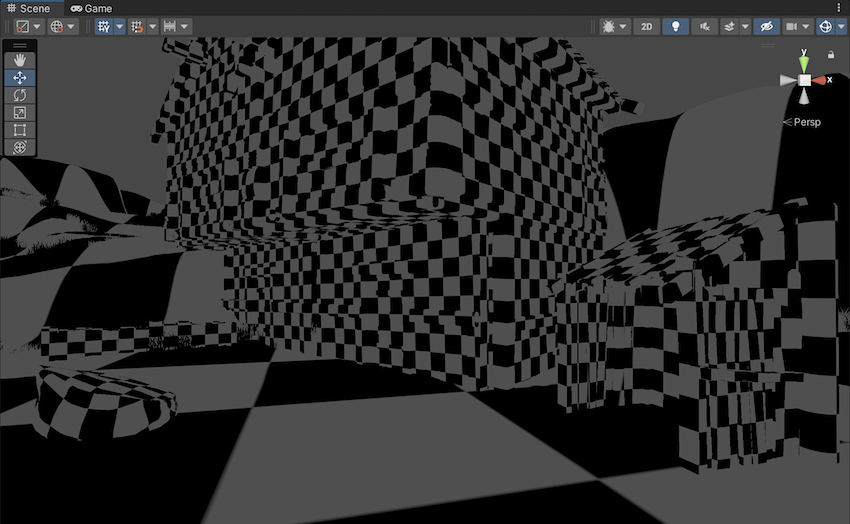This screenshot has height=524, width=850.
Task: Toggle hidden objects scene visibility
Action: click(x=767, y=26)
